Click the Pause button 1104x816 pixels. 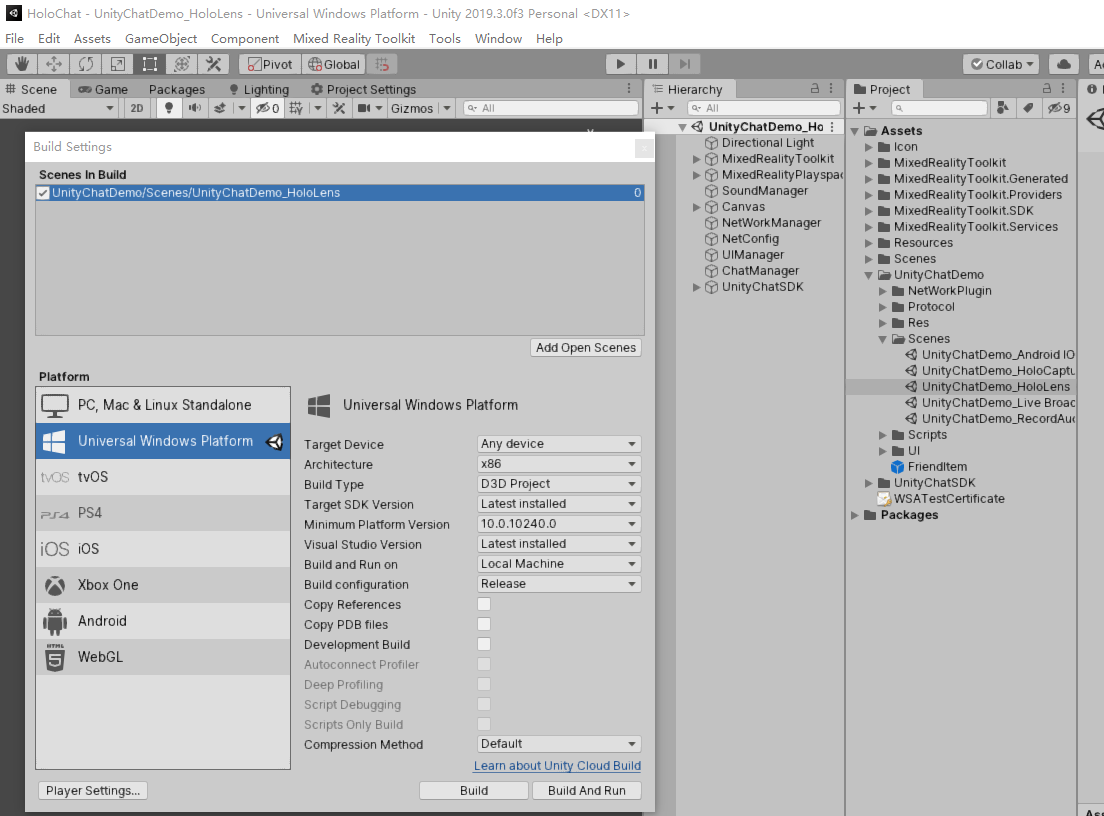pyautogui.click(x=653, y=64)
